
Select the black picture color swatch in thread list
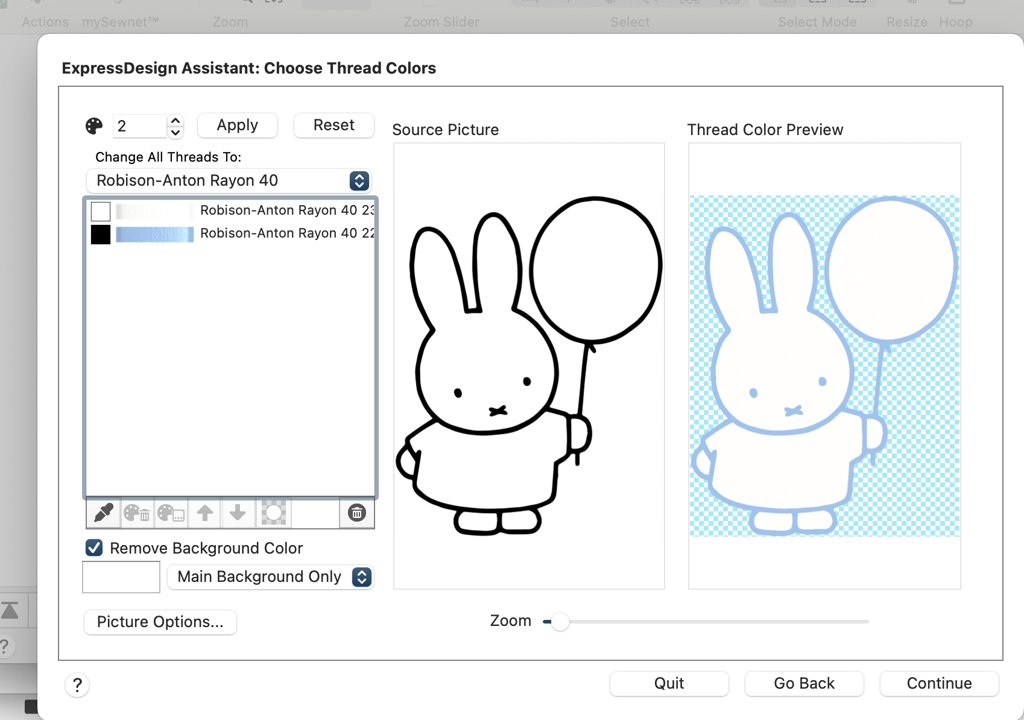click(x=101, y=234)
